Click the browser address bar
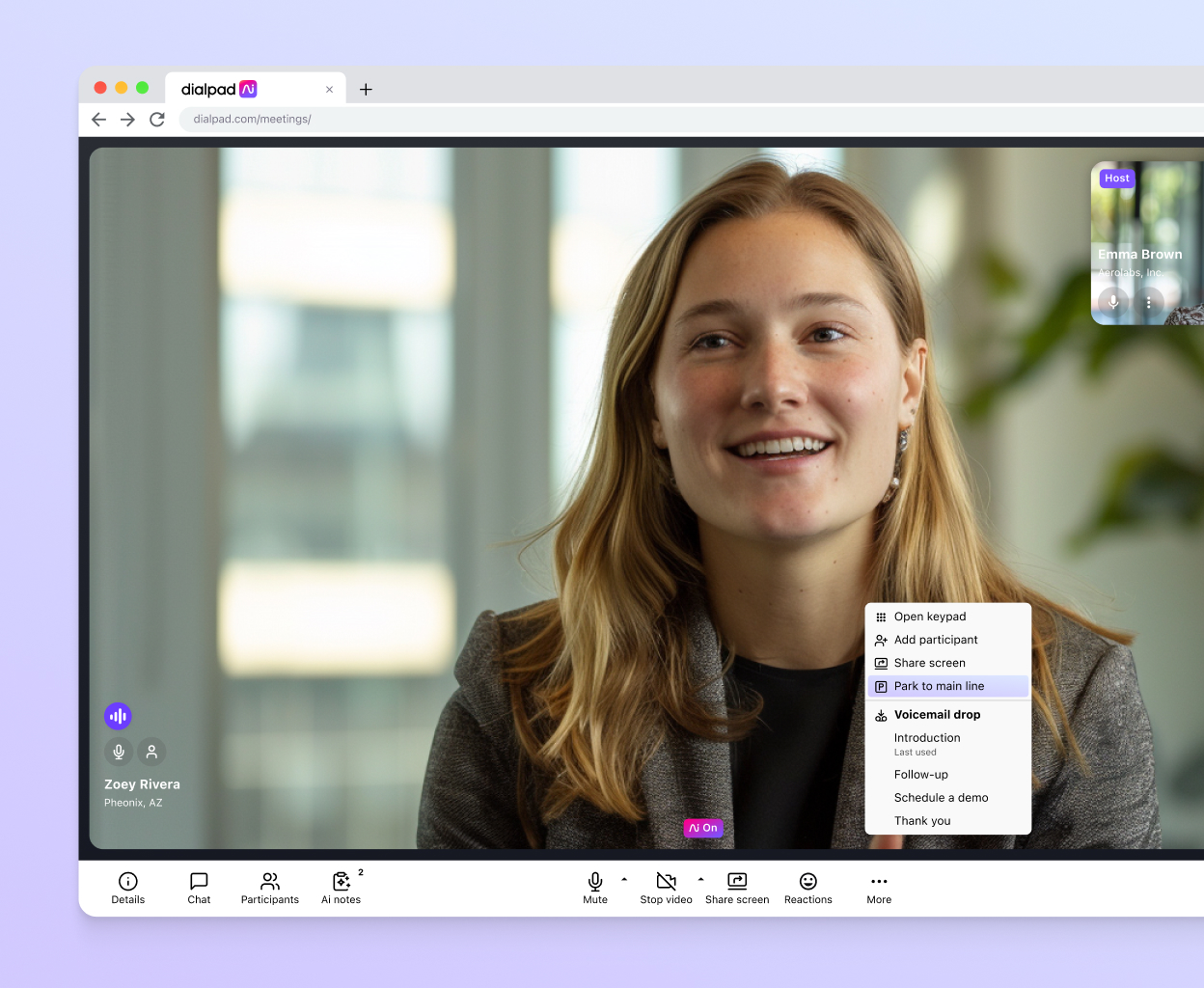This screenshot has height=988, width=1204. 386,119
